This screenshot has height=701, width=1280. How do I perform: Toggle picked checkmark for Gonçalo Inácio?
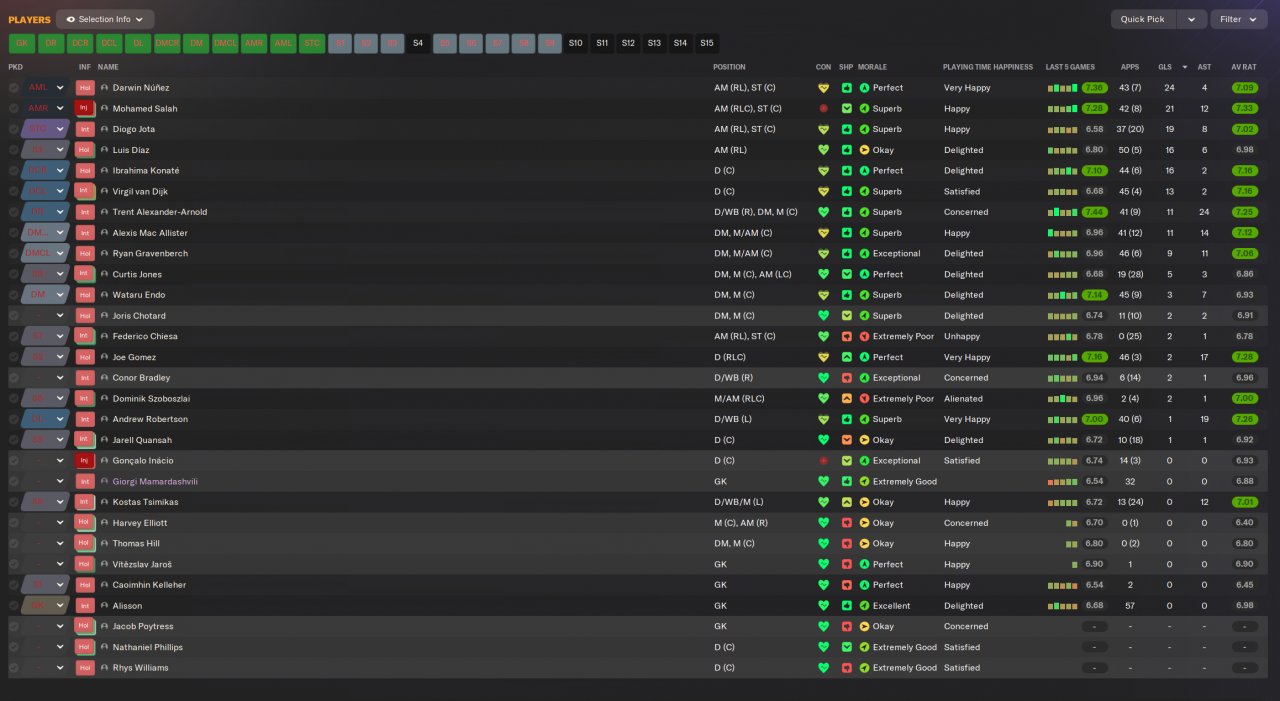point(14,461)
